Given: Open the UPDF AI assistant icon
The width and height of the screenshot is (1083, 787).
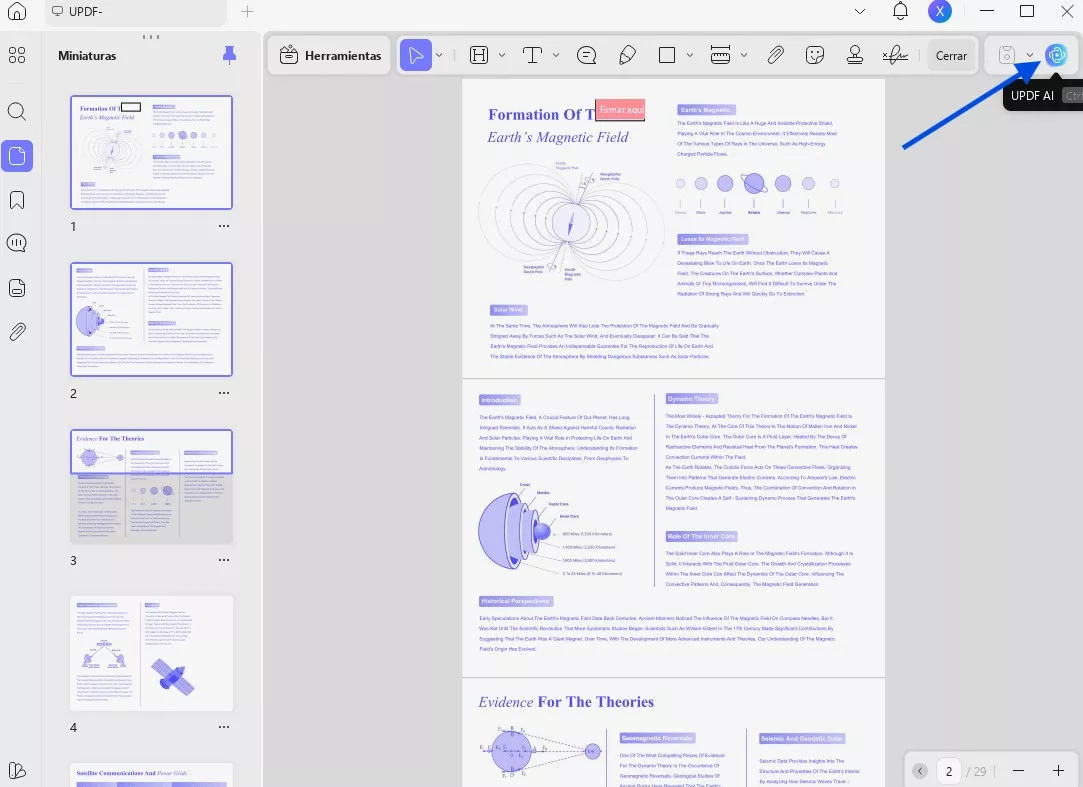Looking at the screenshot, I should pos(1056,55).
